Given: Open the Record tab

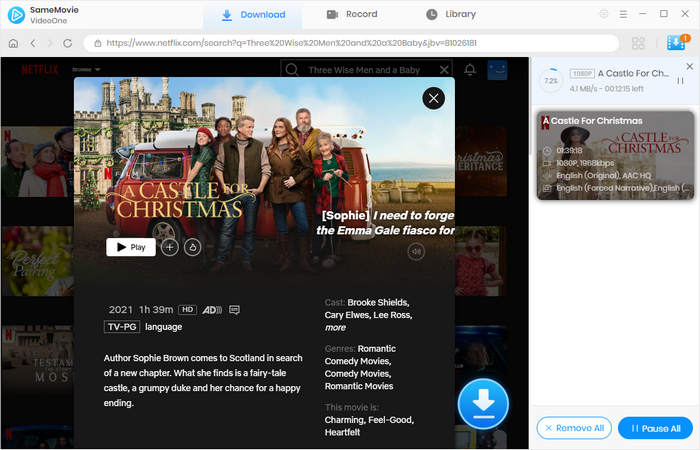Looking at the screenshot, I should (352, 14).
